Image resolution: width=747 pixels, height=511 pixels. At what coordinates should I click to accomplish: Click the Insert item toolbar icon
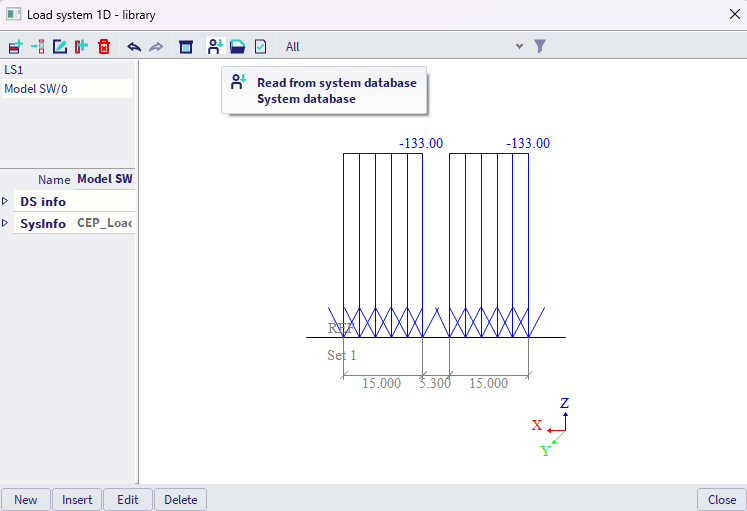[x=38, y=46]
